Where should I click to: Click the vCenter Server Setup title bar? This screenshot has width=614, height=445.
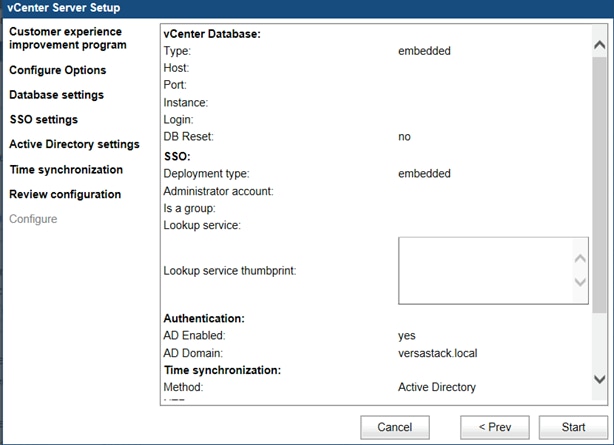coord(300,8)
